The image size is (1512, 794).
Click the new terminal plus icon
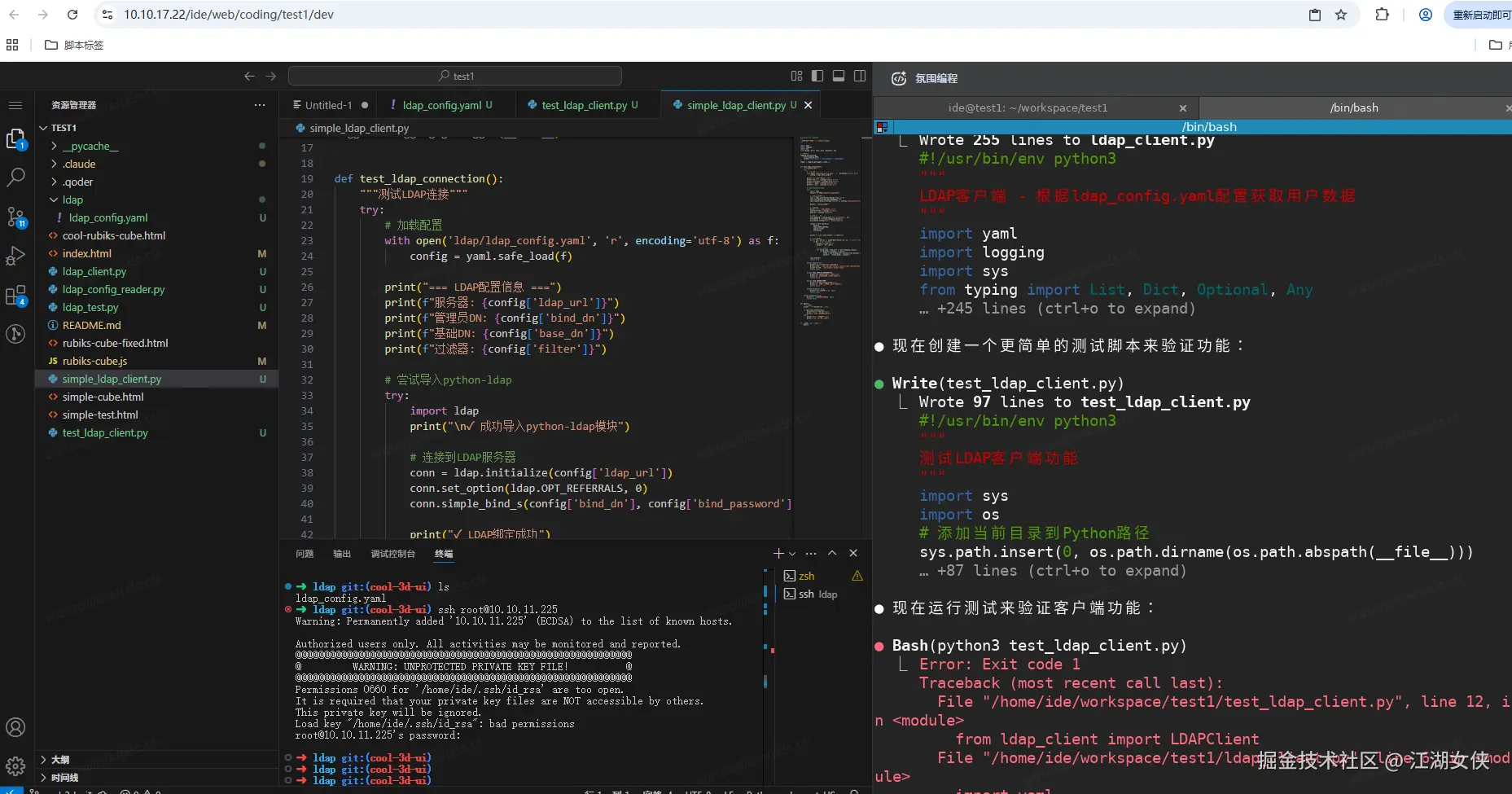point(778,553)
